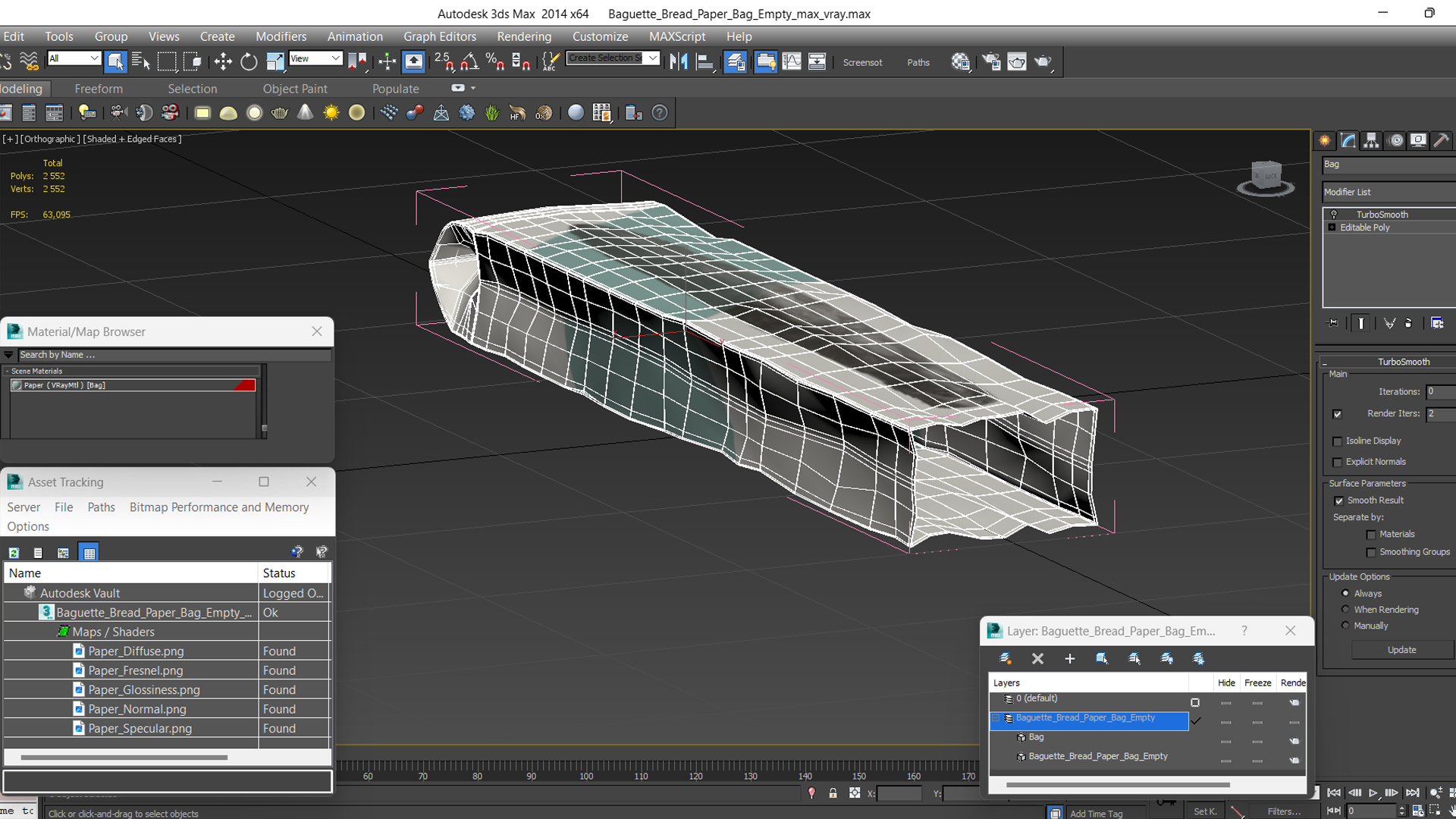Click the Paper material red swatch
Image resolution: width=1456 pixels, height=819 pixels.
(x=244, y=385)
